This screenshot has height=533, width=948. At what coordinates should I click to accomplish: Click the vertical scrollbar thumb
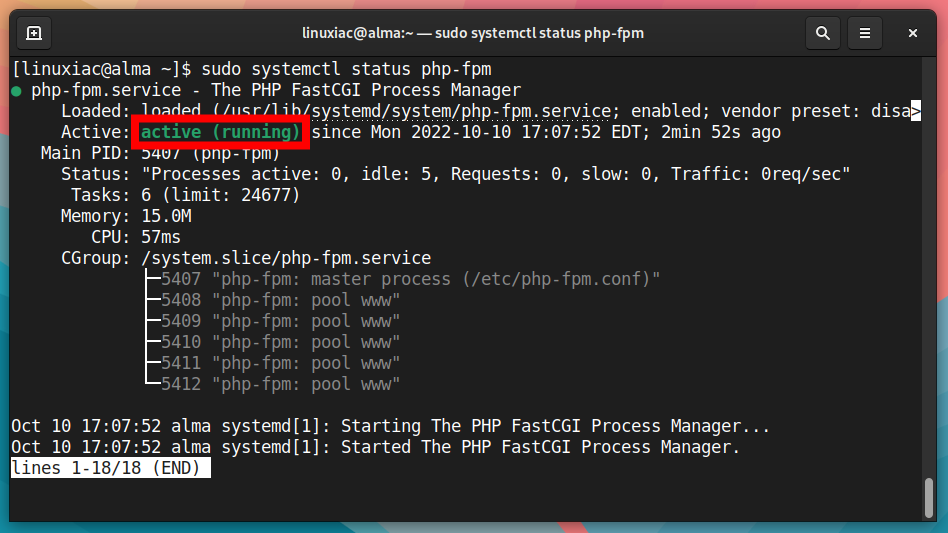click(x=929, y=498)
